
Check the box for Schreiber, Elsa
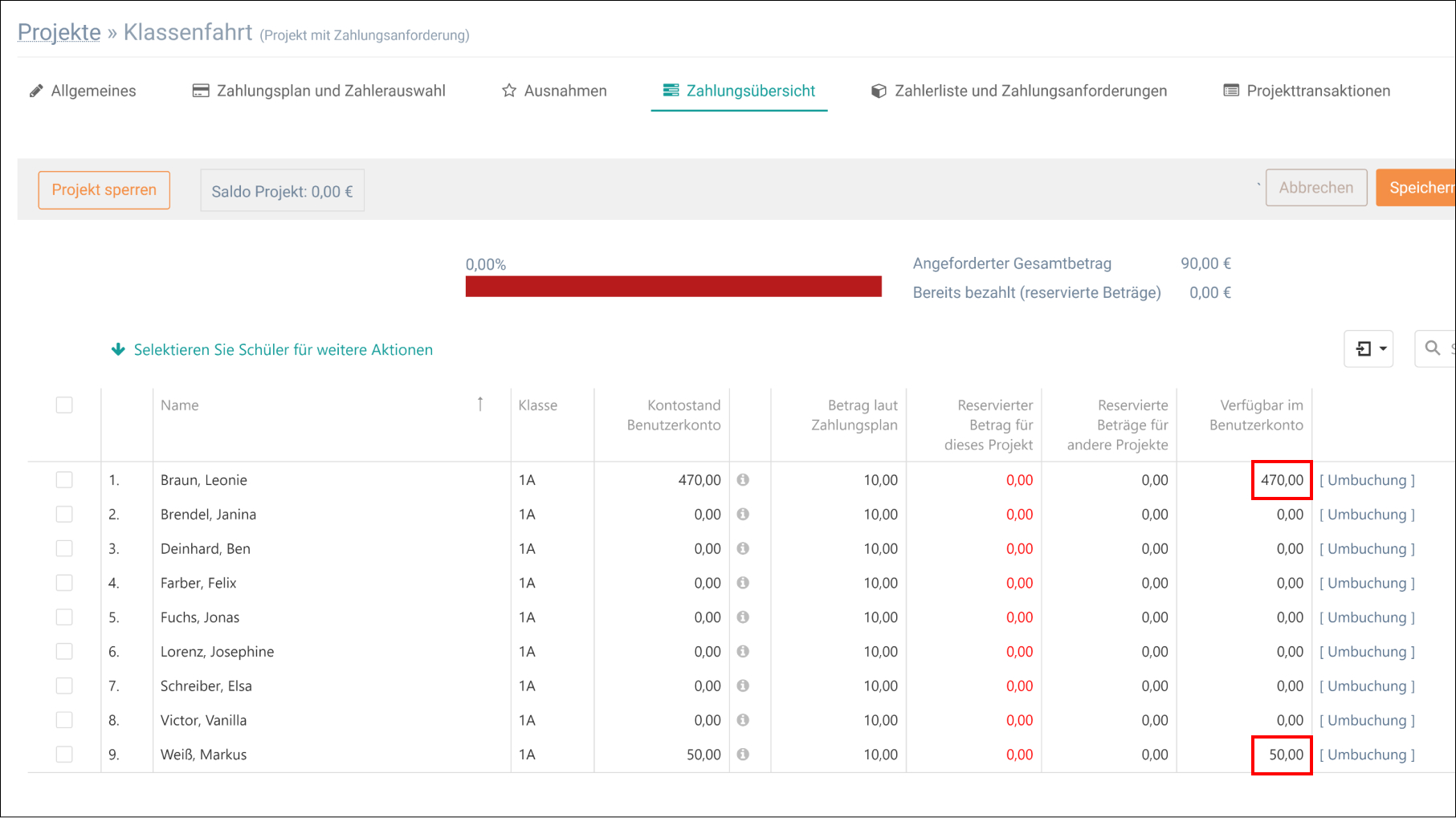click(x=64, y=686)
